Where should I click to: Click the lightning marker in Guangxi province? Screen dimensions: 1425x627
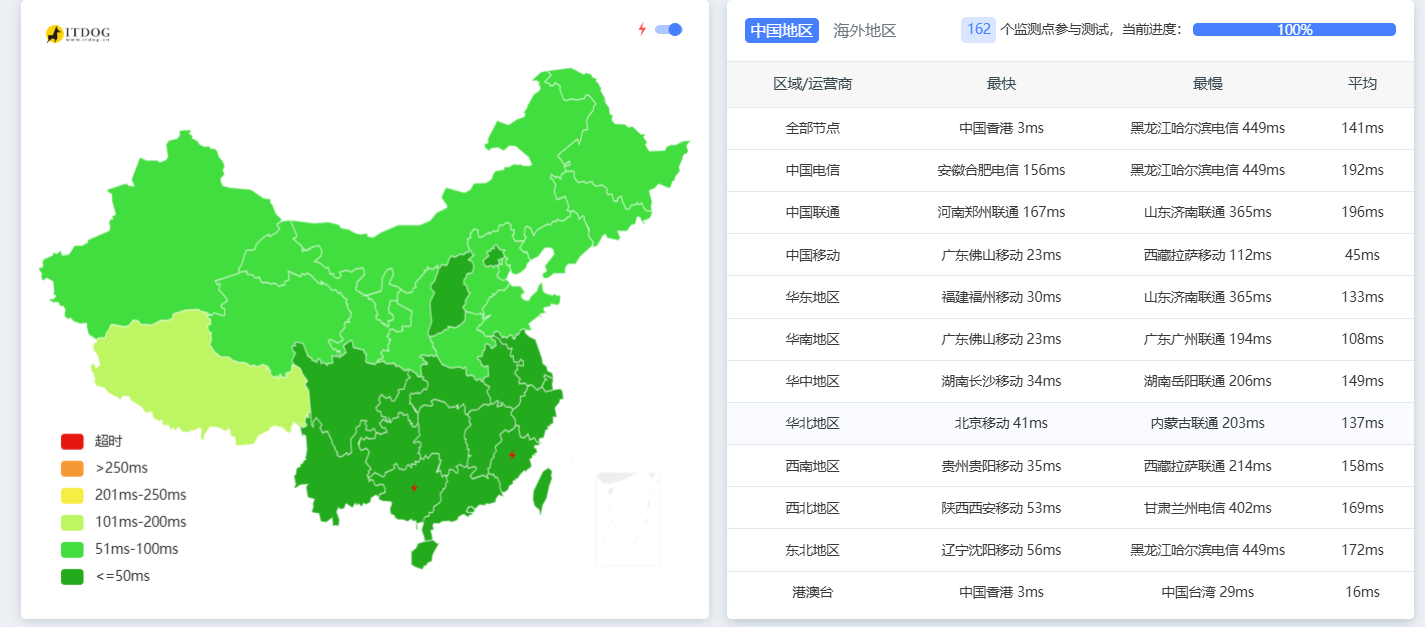coord(414,488)
